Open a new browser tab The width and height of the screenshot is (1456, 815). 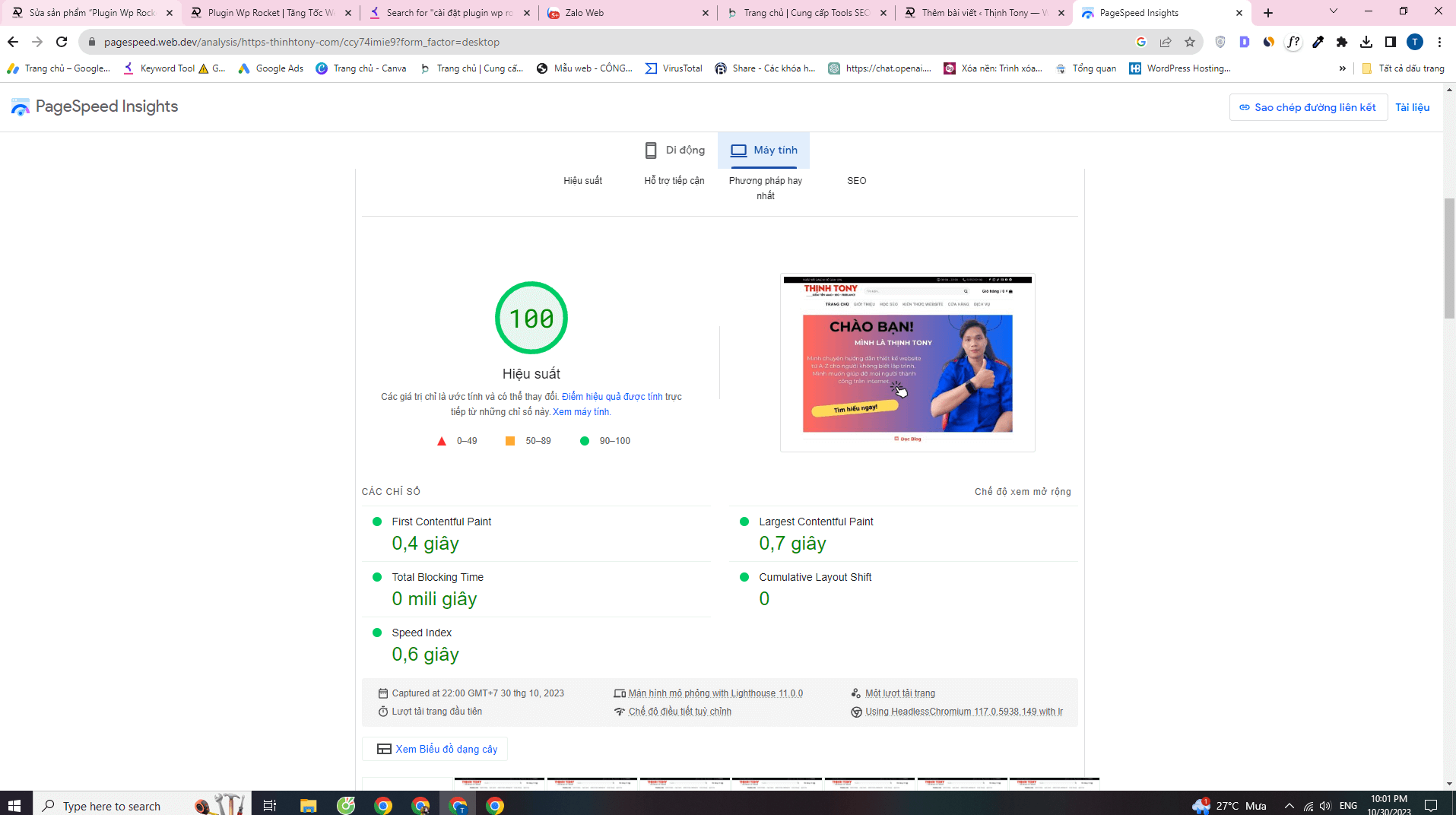pos(1268,13)
